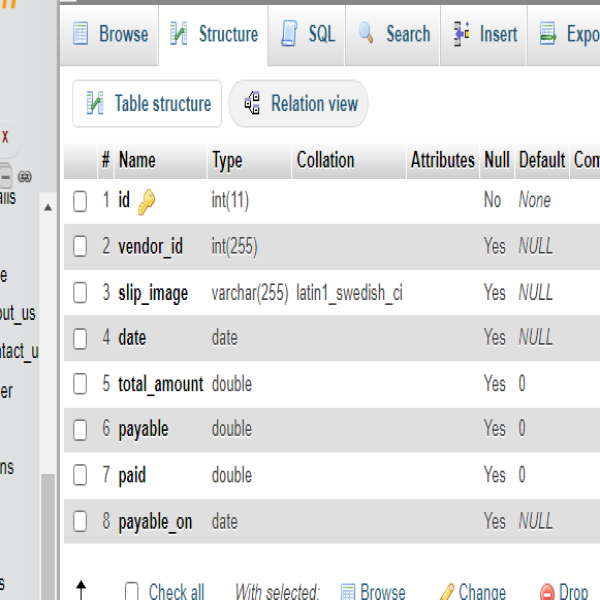Click the link icon in navigation panel
The width and height of the screenshot is (600, 600).
(25, 176)
